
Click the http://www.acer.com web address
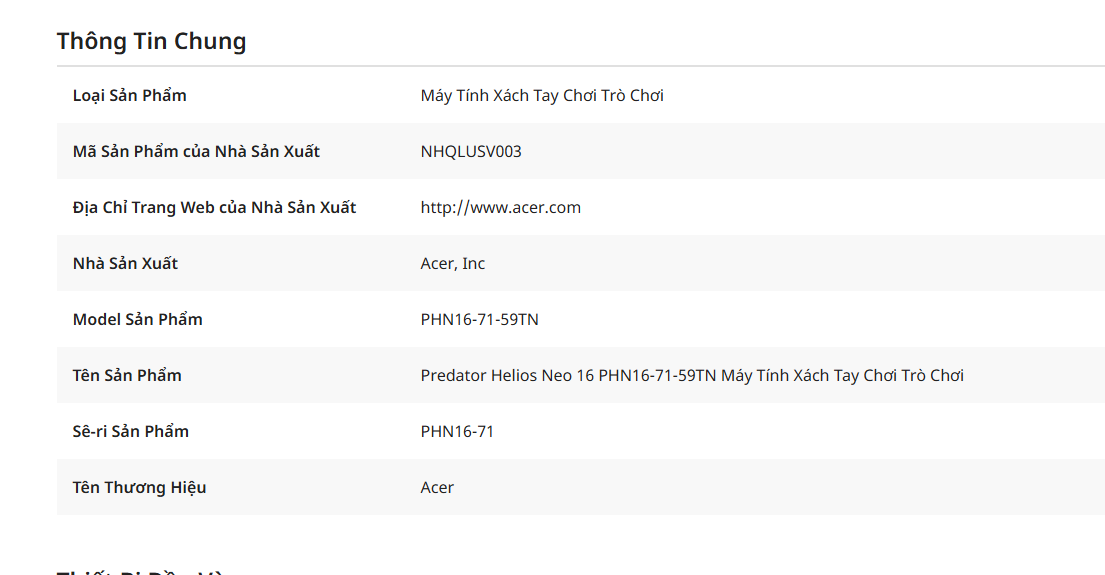point(500,208)
